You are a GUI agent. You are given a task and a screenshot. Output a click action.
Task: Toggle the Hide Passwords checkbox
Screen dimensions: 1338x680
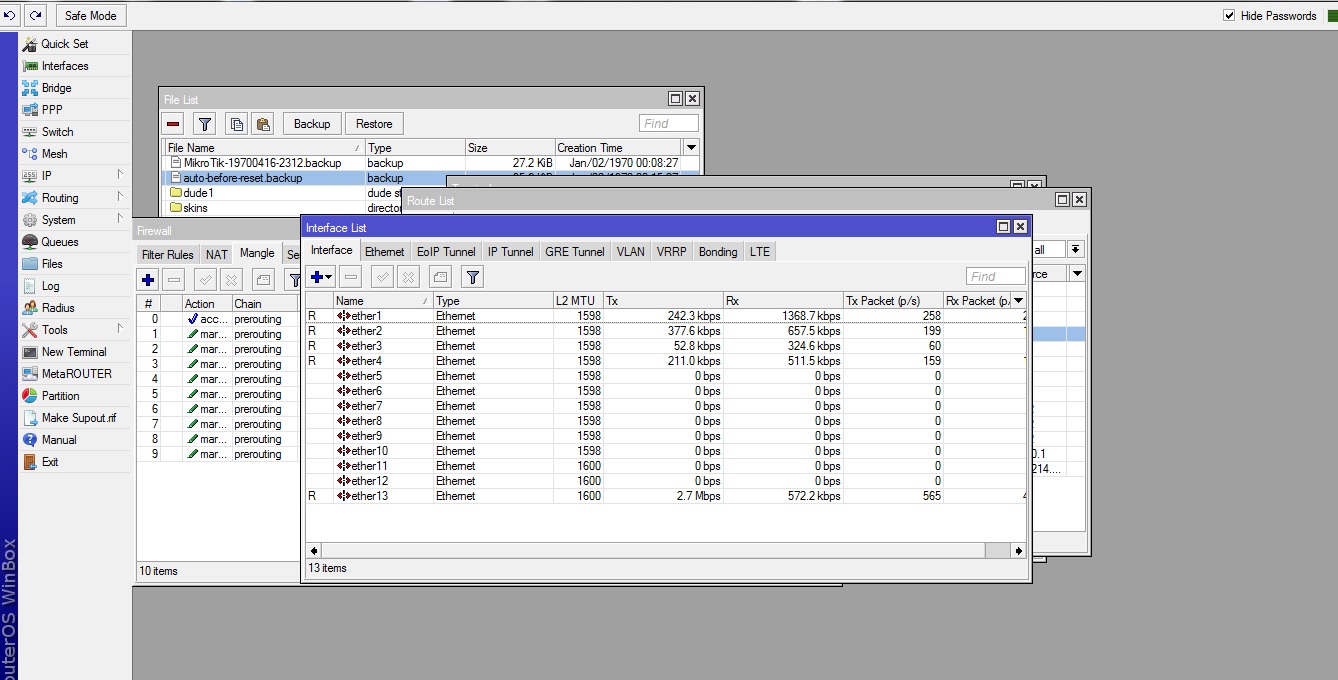(1229, 16)
